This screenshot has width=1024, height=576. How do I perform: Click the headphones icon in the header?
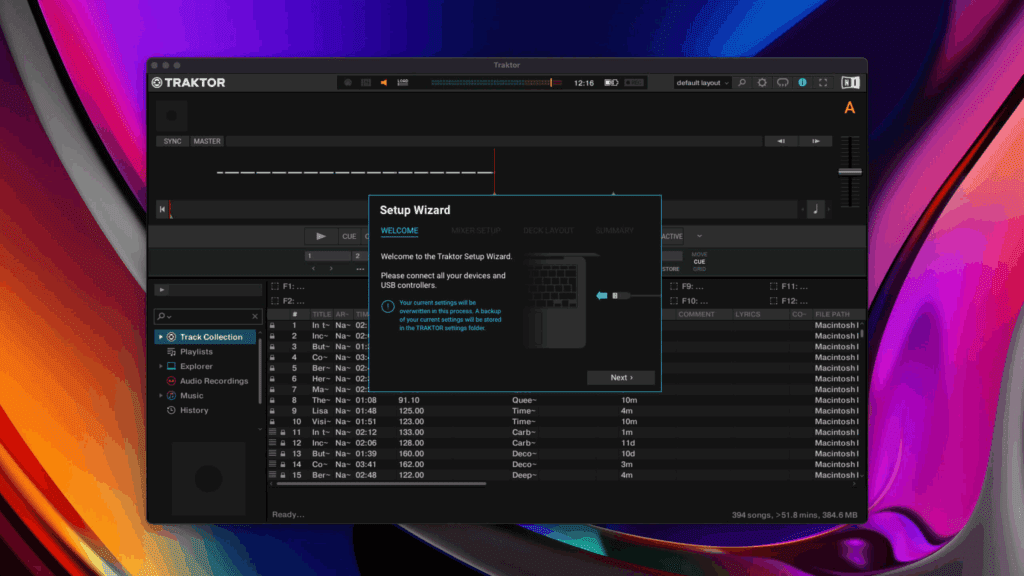pos(783,83)
